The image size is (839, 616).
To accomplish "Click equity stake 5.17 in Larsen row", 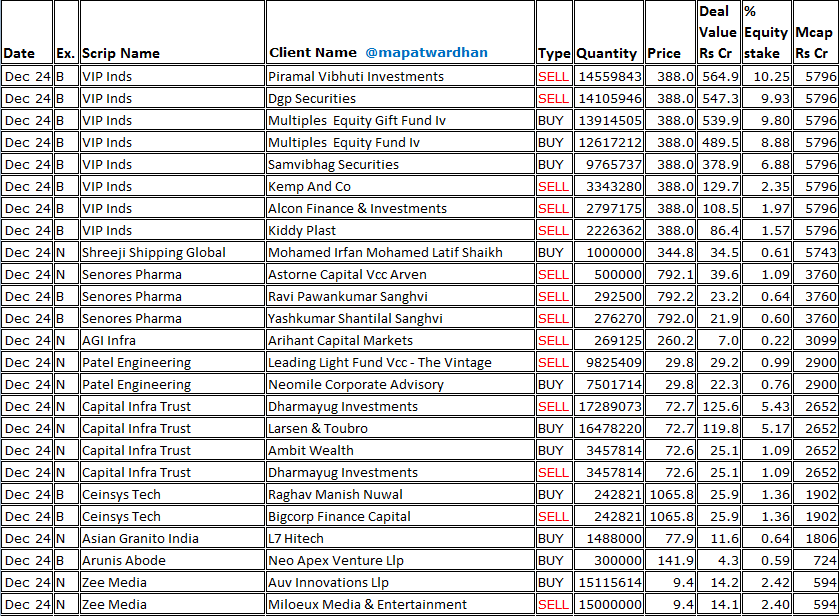I will click(775, 428).
